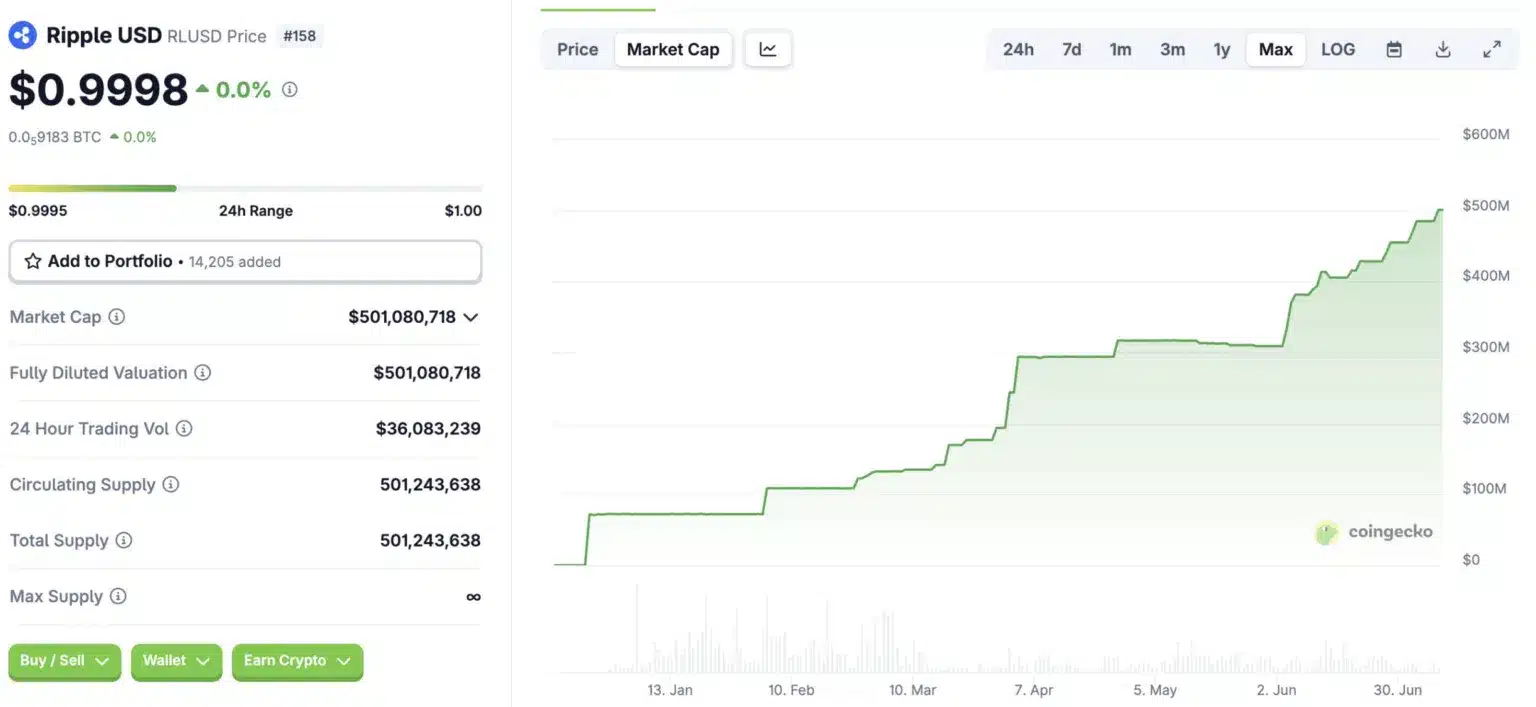Set chart range to 1y
1536x707 pixels.
[1222, 49]
